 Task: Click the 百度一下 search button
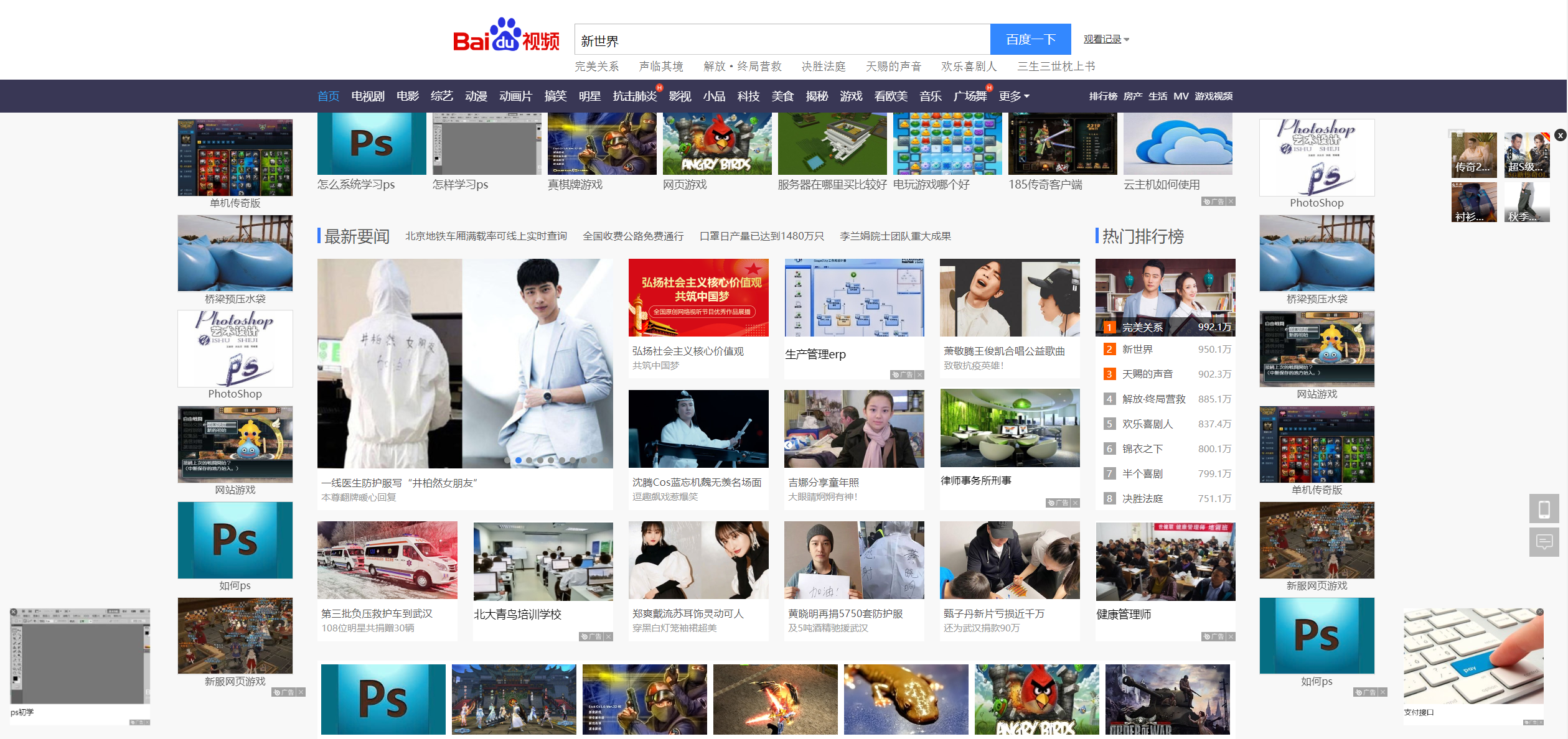pyautogui.click(x=1030, y=39)
